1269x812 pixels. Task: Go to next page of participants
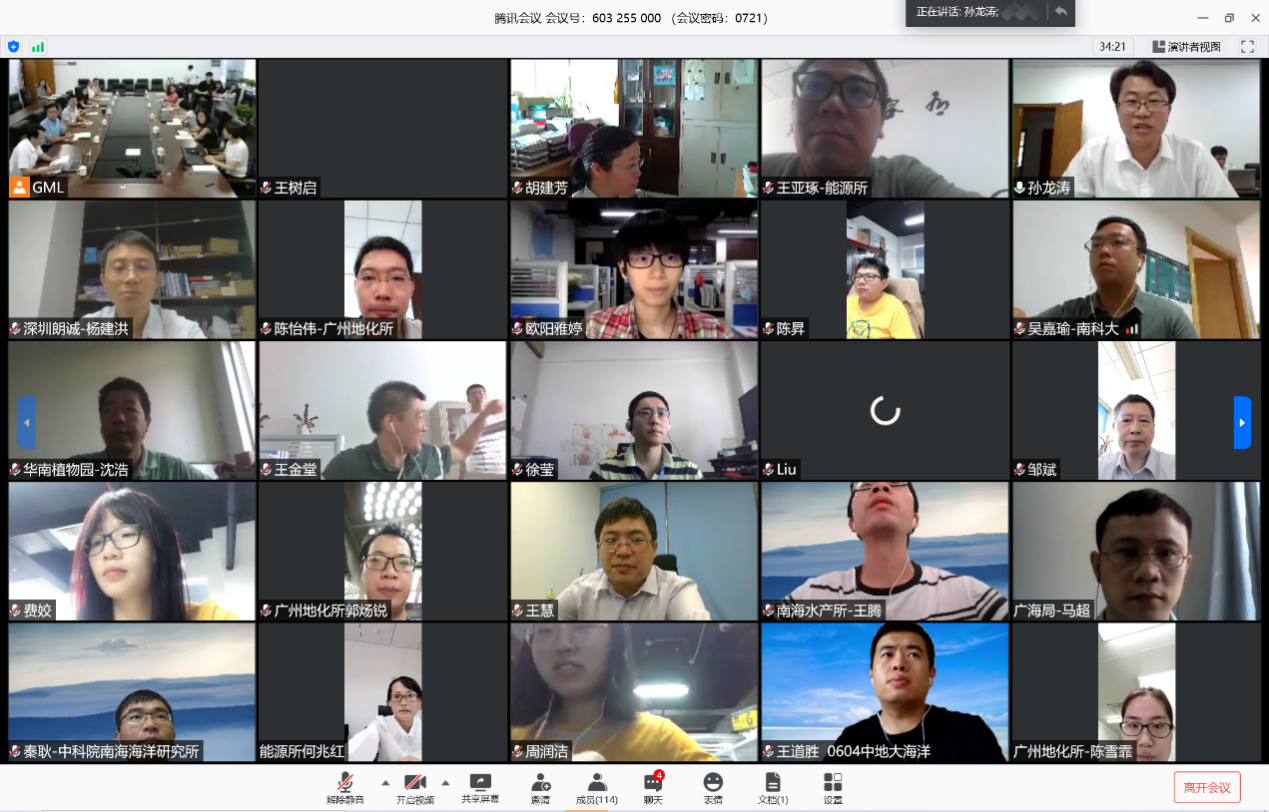click(1242, 422)
